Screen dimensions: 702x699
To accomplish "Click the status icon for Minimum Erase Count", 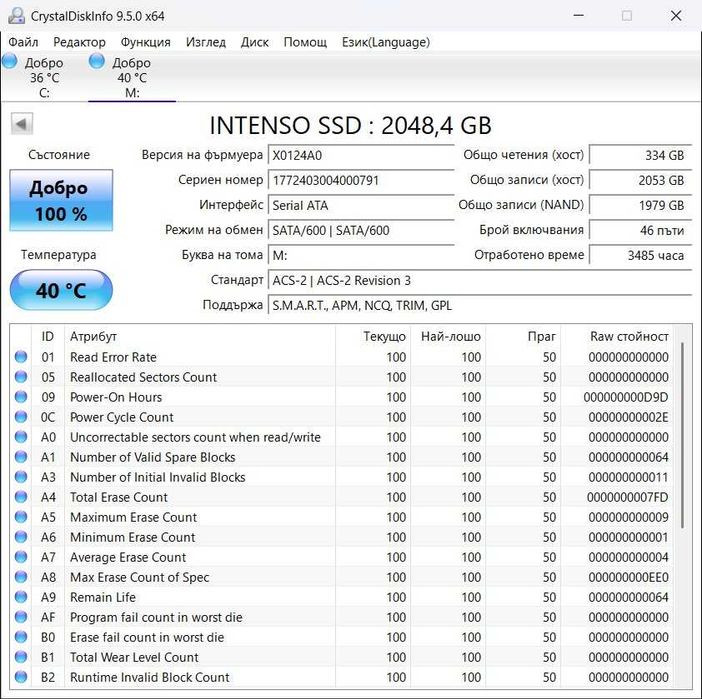I will point(21,537).
